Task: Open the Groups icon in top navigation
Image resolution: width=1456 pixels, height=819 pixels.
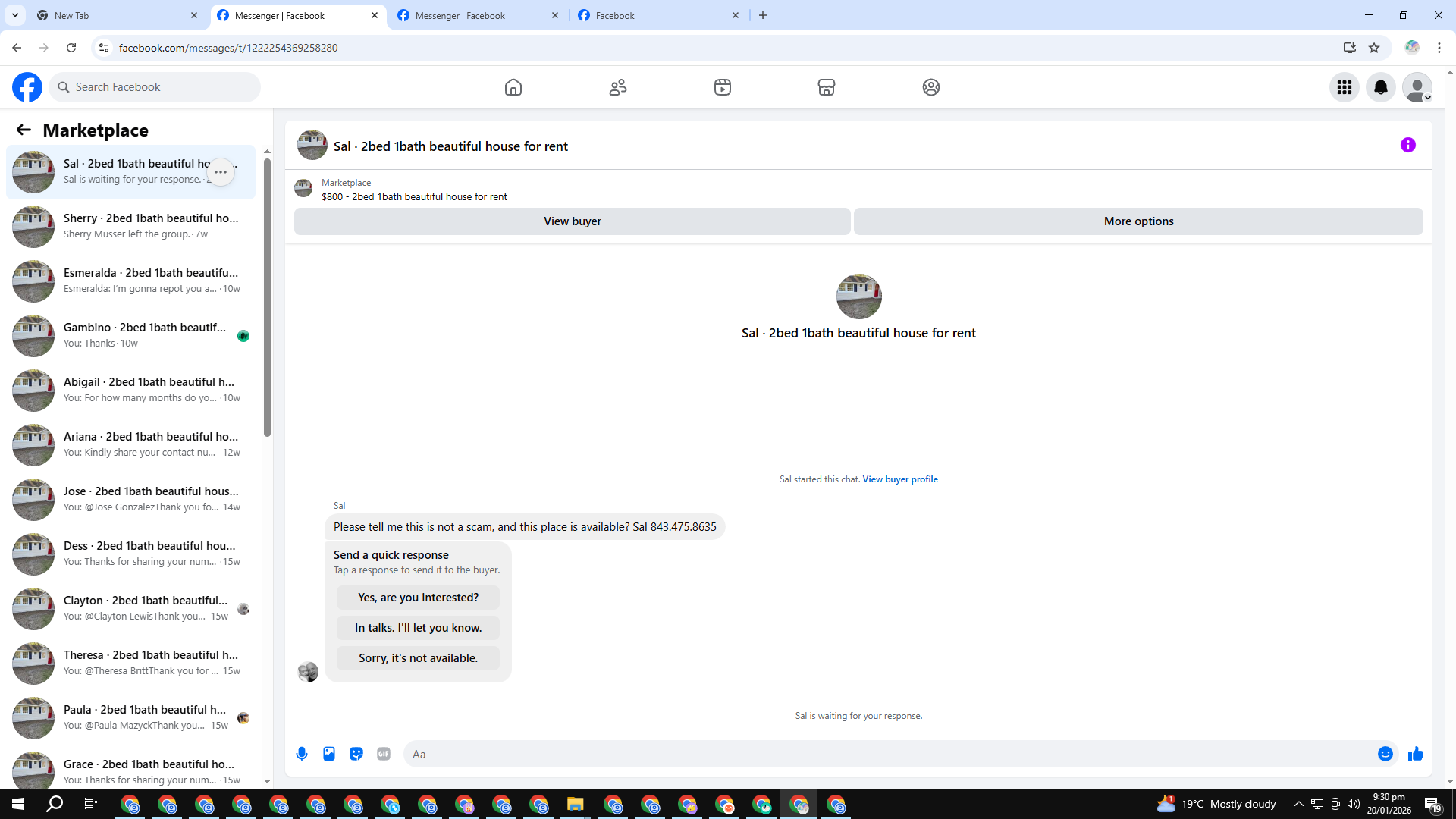Action: point(931,87)
